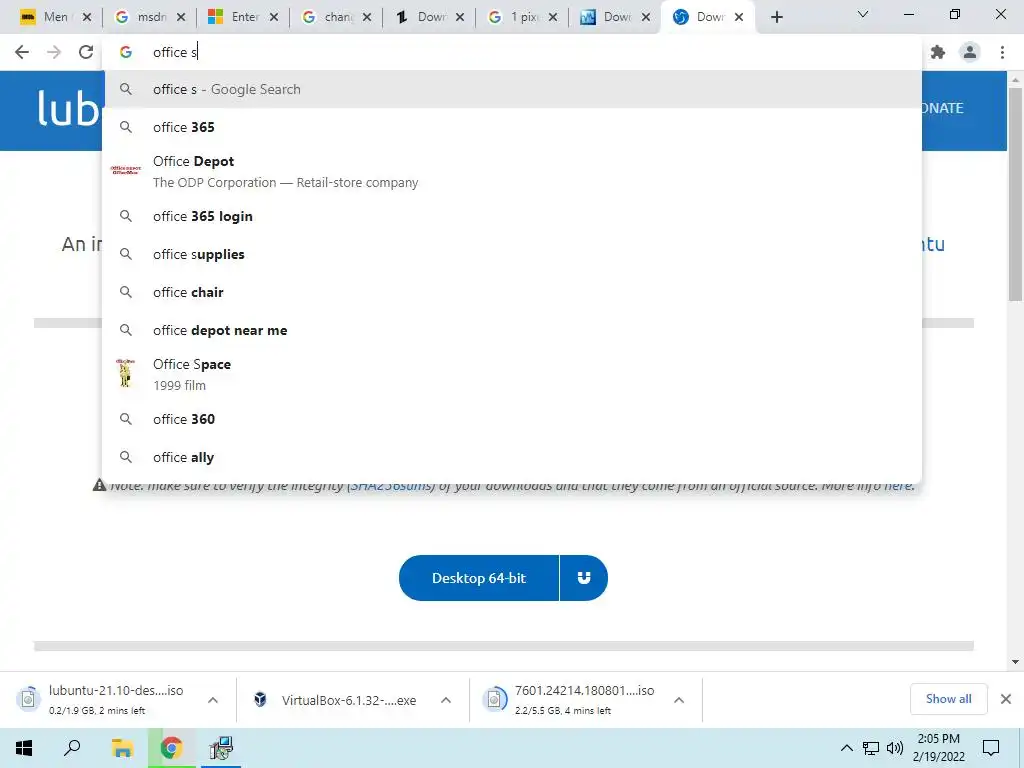
Task: Expand options for 7601.24214 iso download
Action: coord(679,700)
